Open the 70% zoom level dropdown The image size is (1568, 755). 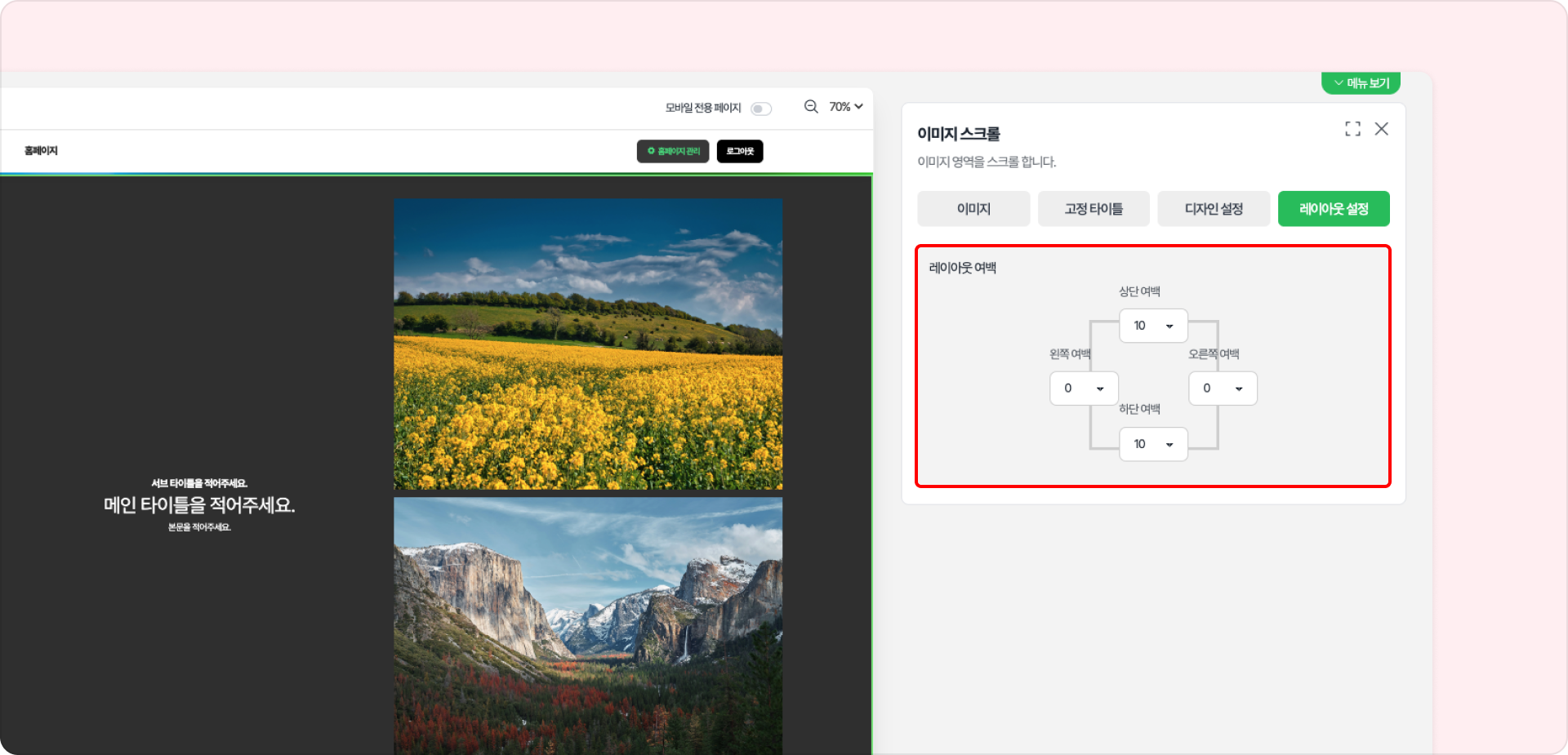point(846,107)
